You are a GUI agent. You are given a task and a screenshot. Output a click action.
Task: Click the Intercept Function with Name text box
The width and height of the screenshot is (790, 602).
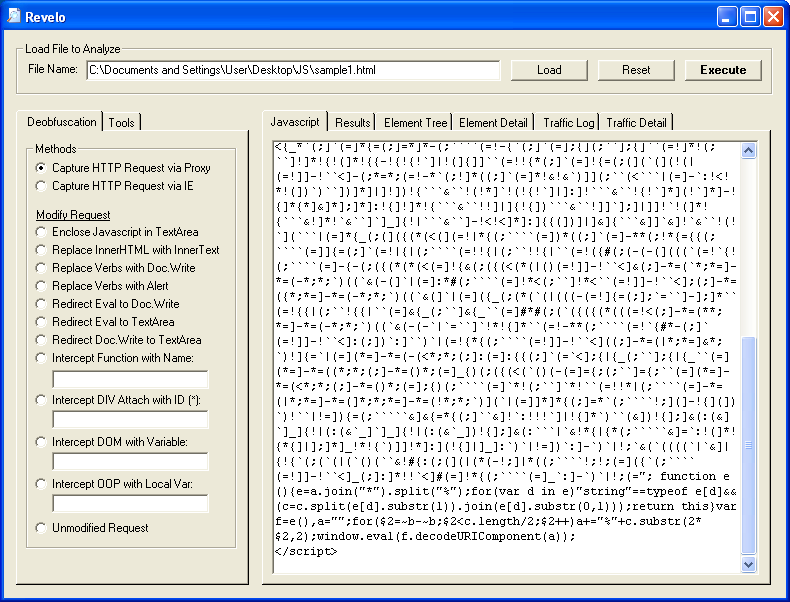tap(130, 379)
